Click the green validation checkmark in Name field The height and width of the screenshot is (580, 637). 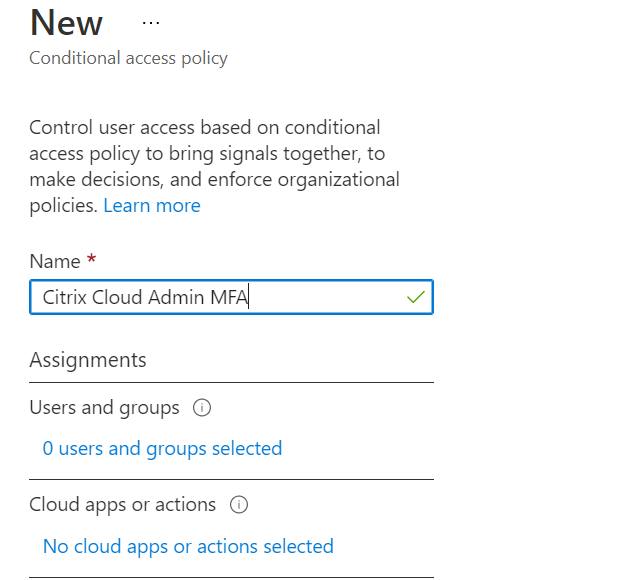416,297
